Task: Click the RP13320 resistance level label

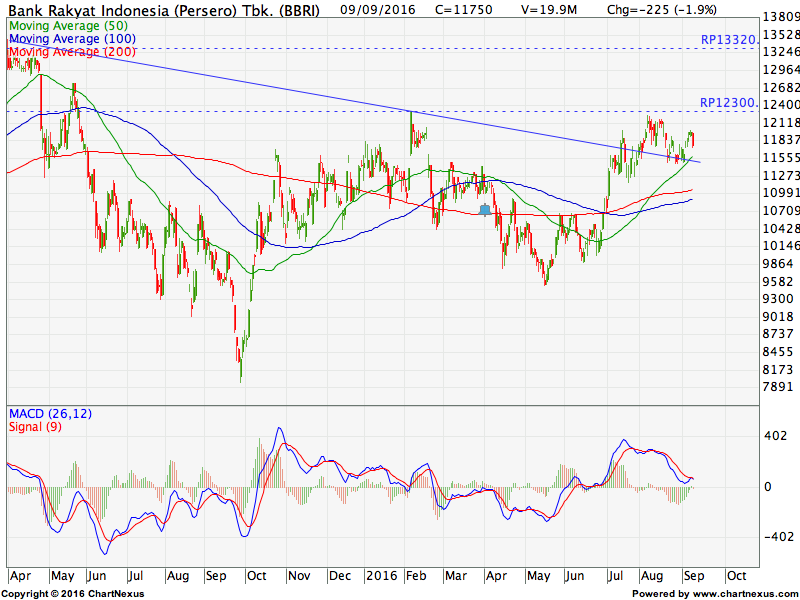Action: (x=730, y=40)
